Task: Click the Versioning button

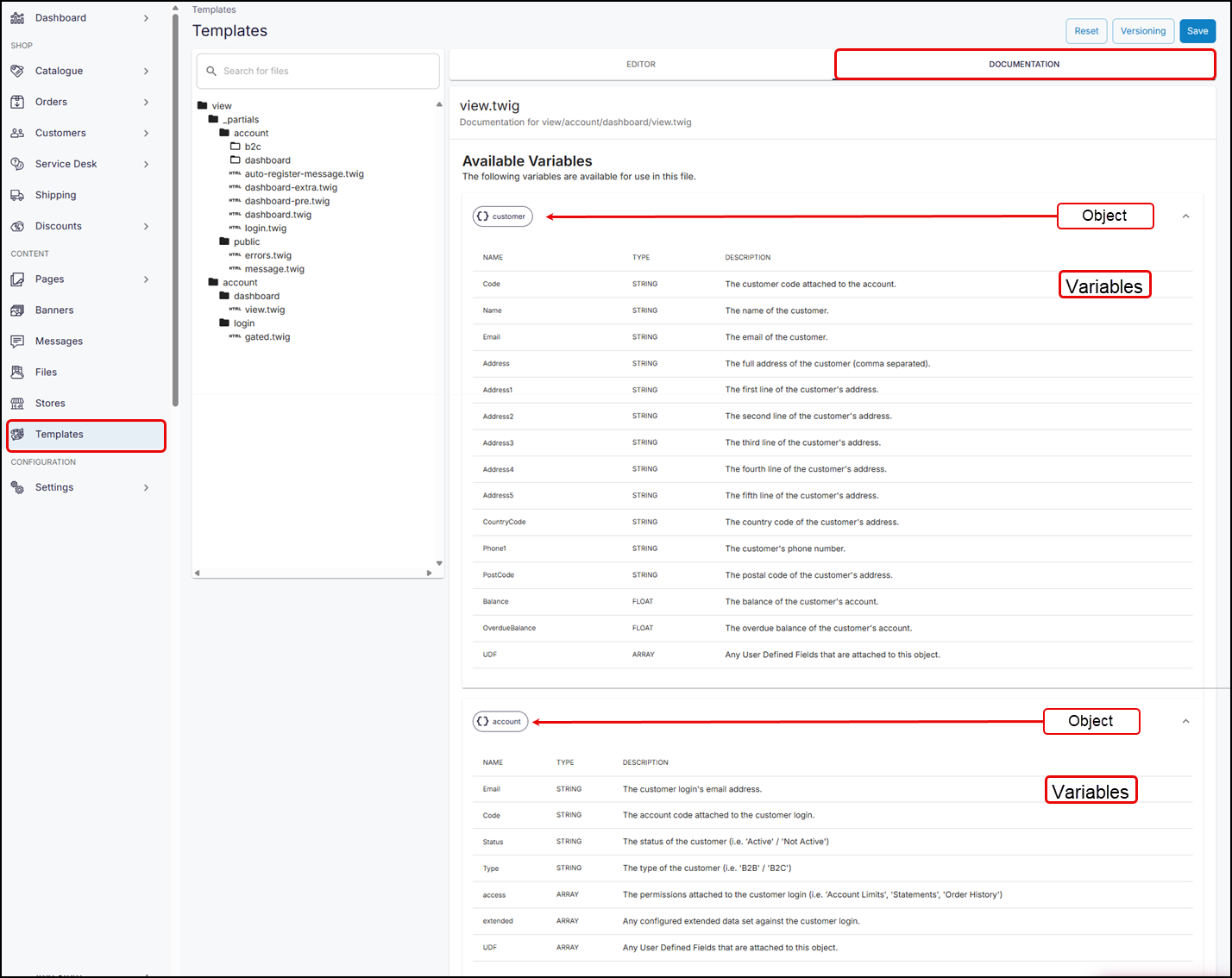Action: point(1142,31)
